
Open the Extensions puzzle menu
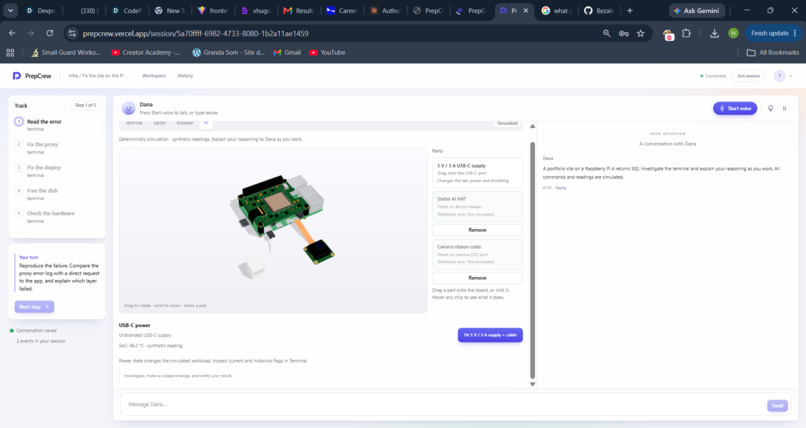[686, 33]
